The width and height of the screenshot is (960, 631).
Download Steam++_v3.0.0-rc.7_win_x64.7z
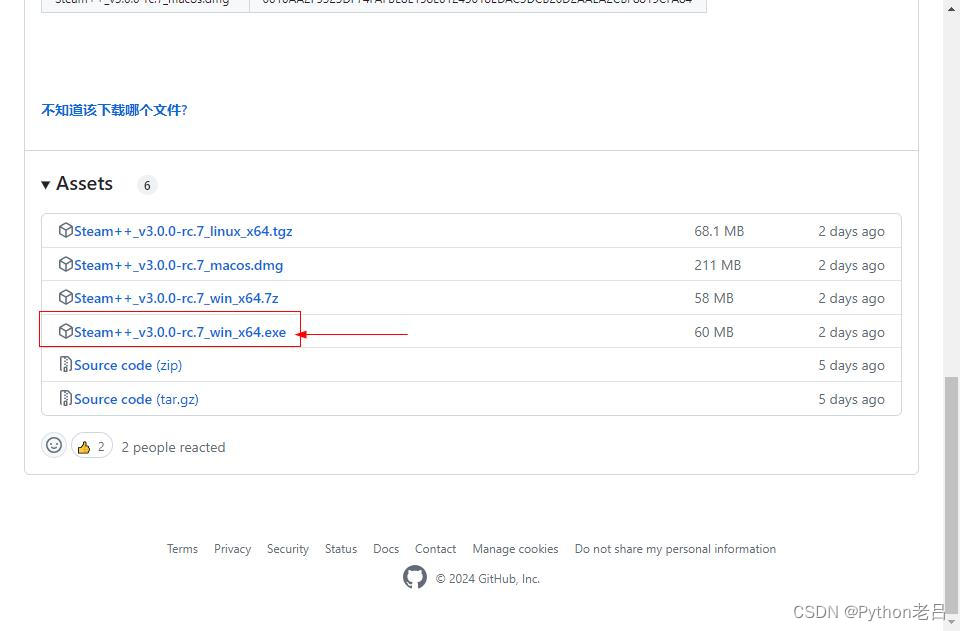(x=176, y=298)
